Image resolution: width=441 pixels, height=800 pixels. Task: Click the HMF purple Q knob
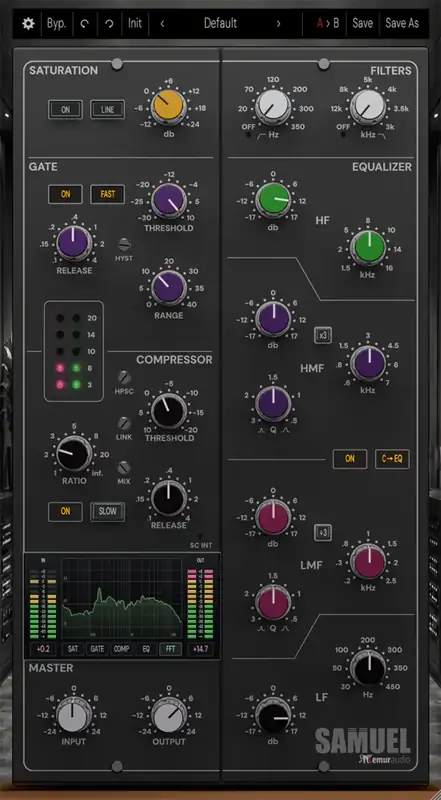273,403
